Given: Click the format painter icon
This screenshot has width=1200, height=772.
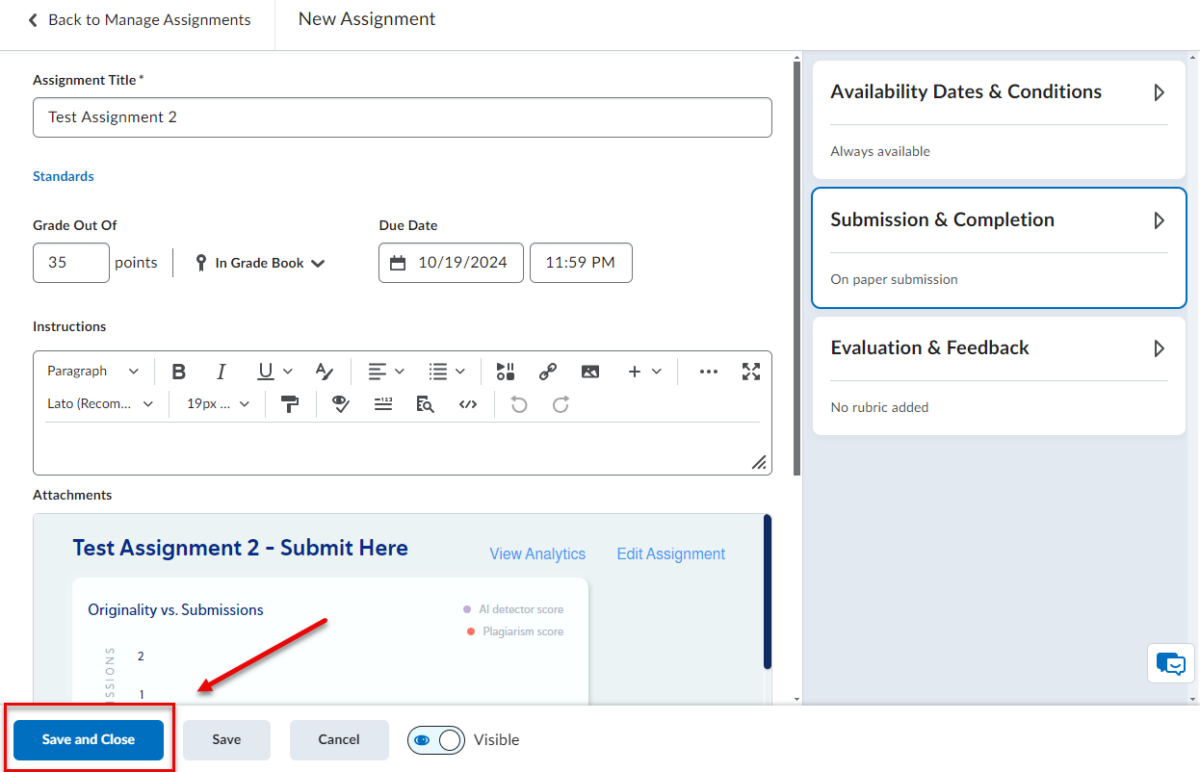Looking at the screenshot, I should tap(289, 404).
